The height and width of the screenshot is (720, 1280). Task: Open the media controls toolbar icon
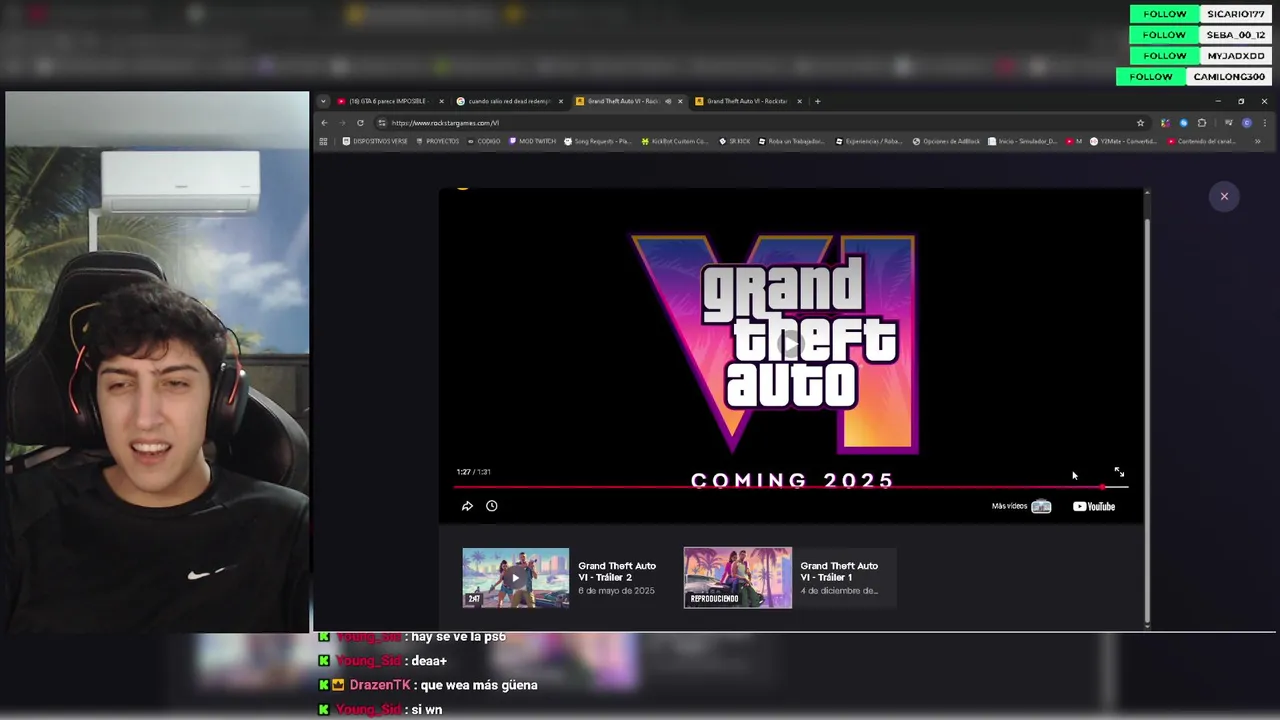click(x=1228, y=123)
